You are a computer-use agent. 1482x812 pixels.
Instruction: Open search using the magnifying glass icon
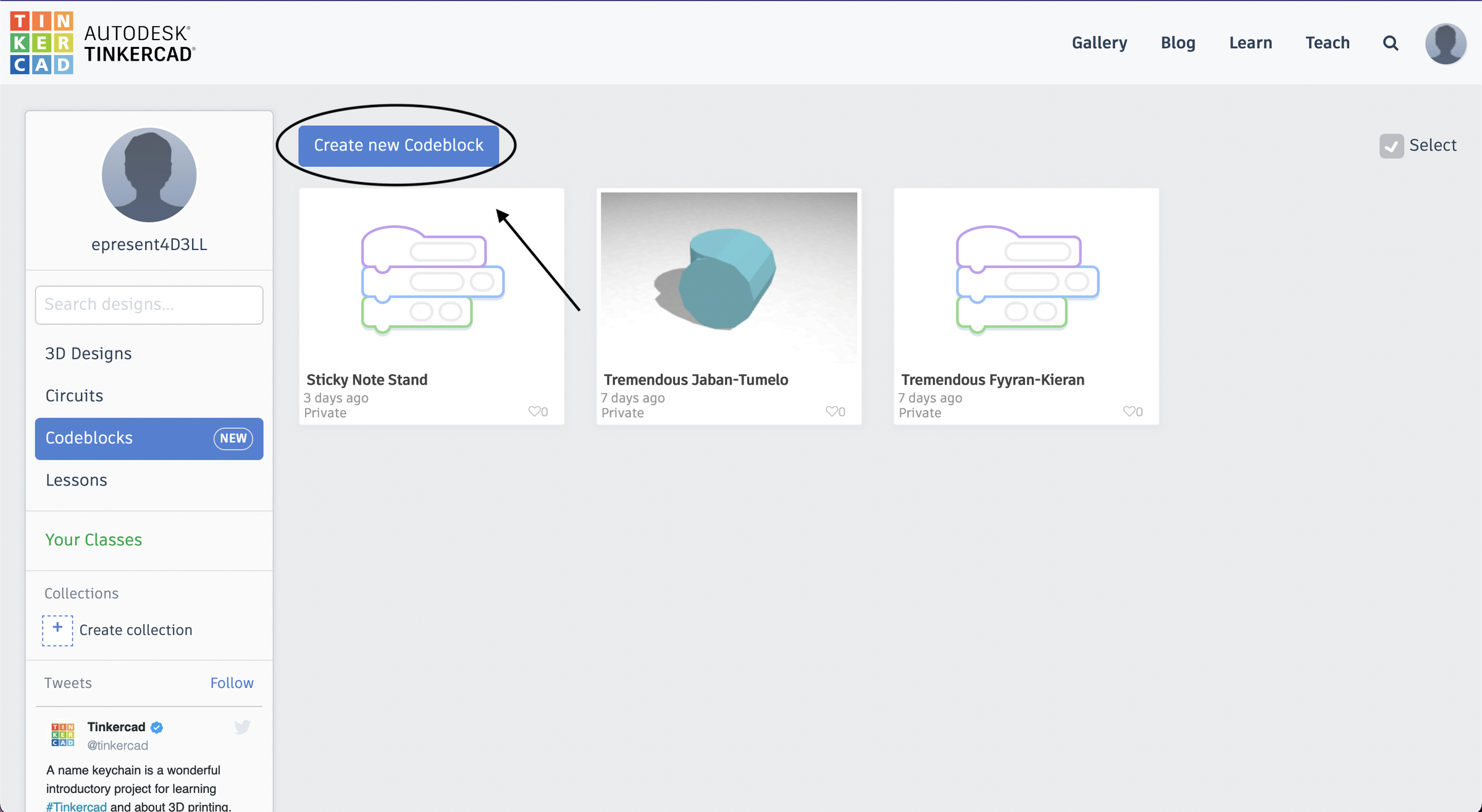1390,43
